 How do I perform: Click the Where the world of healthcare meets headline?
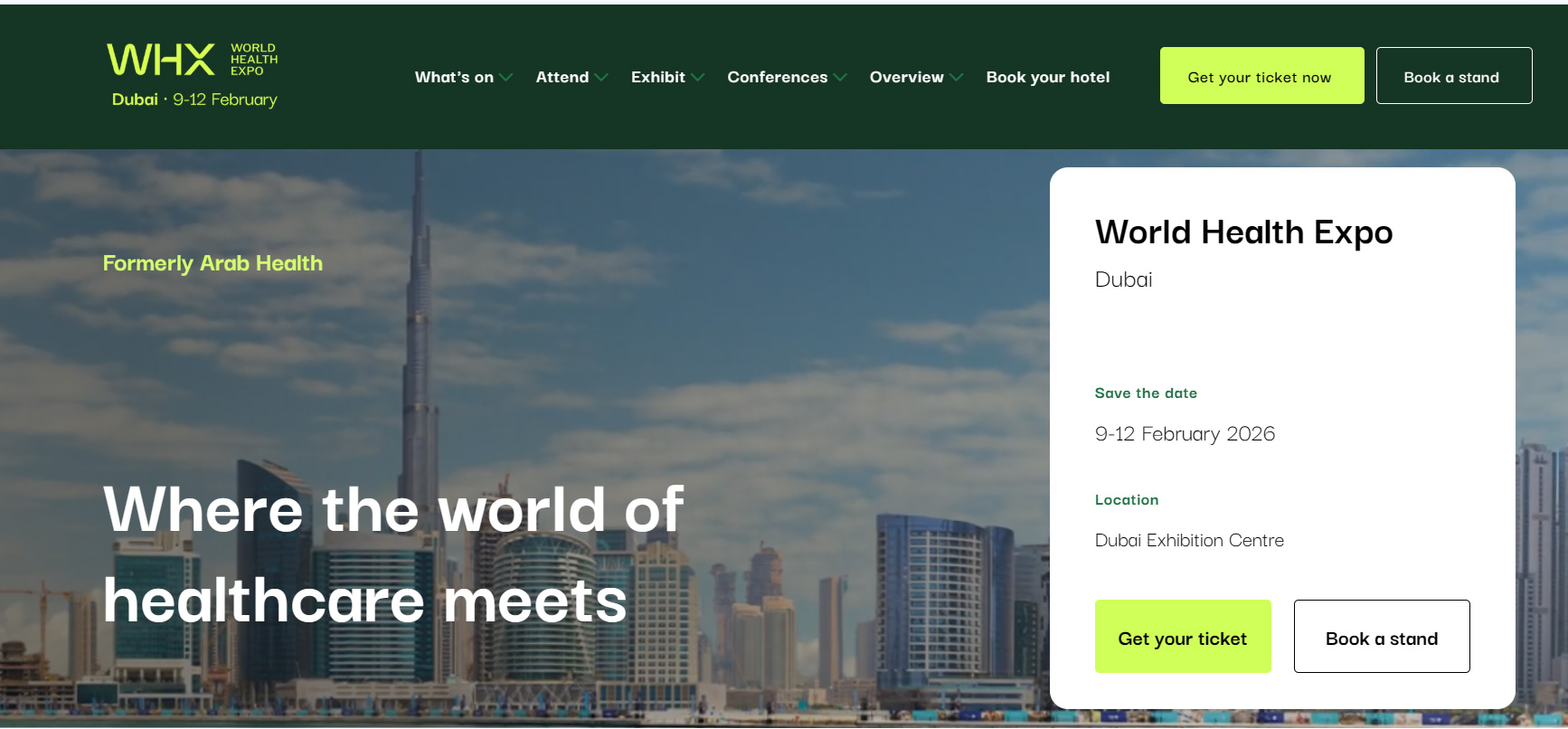pyautogui.click(x=392, y=554)
